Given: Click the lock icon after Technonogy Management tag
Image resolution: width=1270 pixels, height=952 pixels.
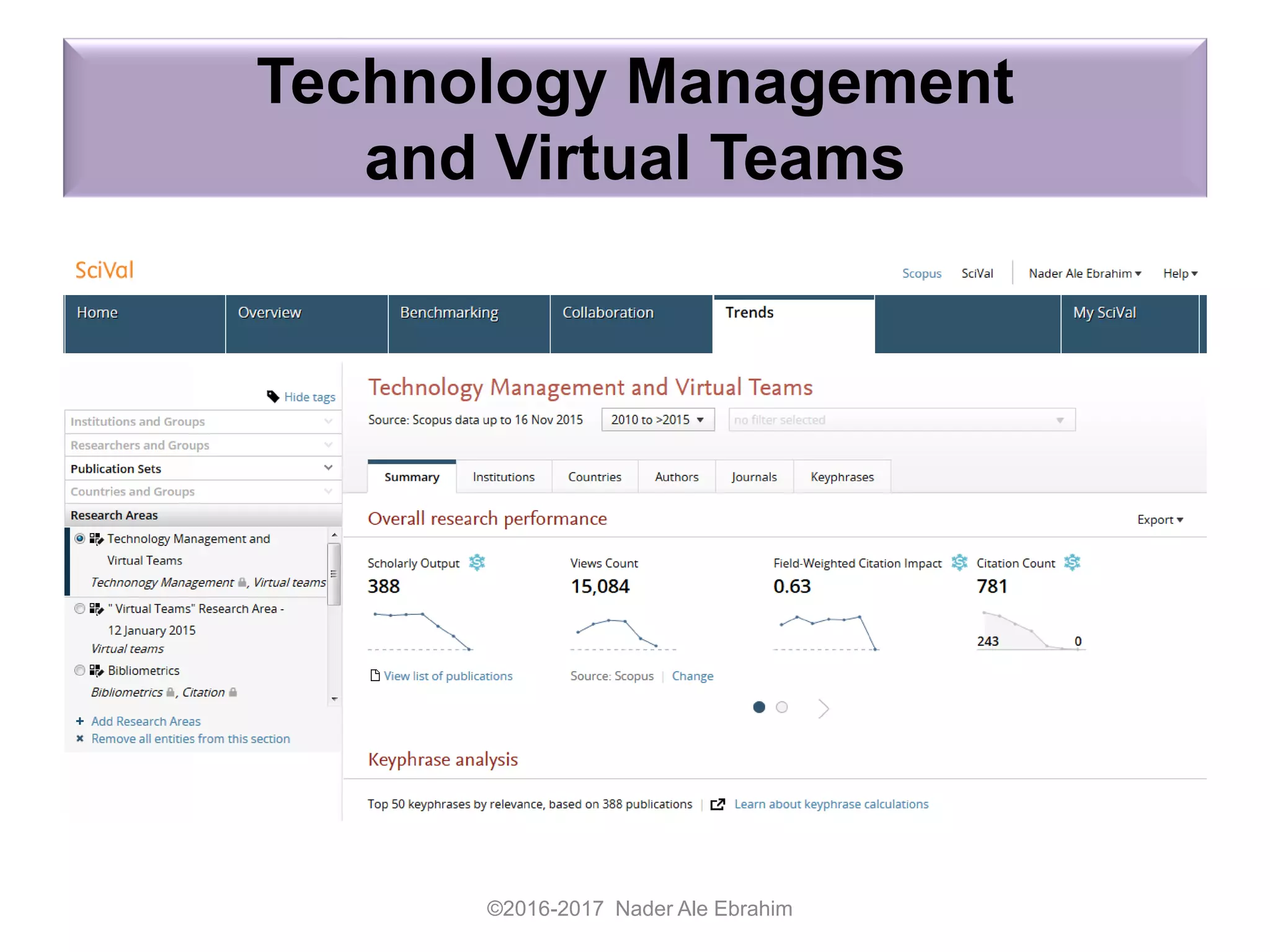Looking at the screenshot, I should click(x=242, y=582).
